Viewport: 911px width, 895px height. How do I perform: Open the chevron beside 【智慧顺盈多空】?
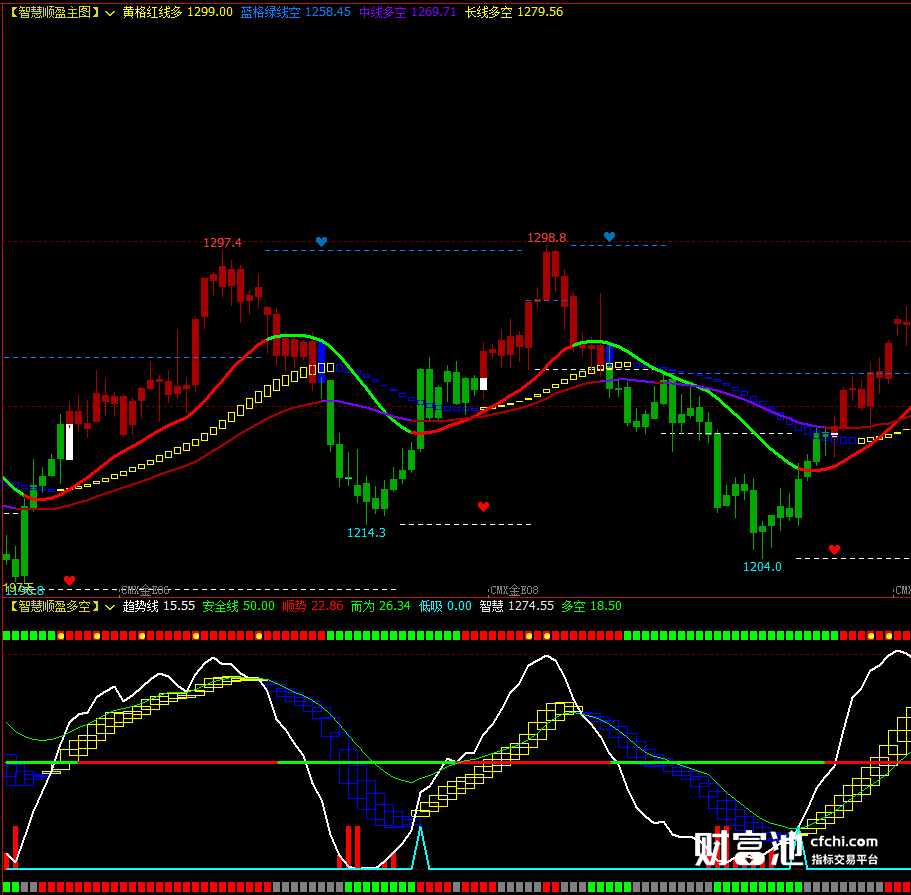pos(110,607)
